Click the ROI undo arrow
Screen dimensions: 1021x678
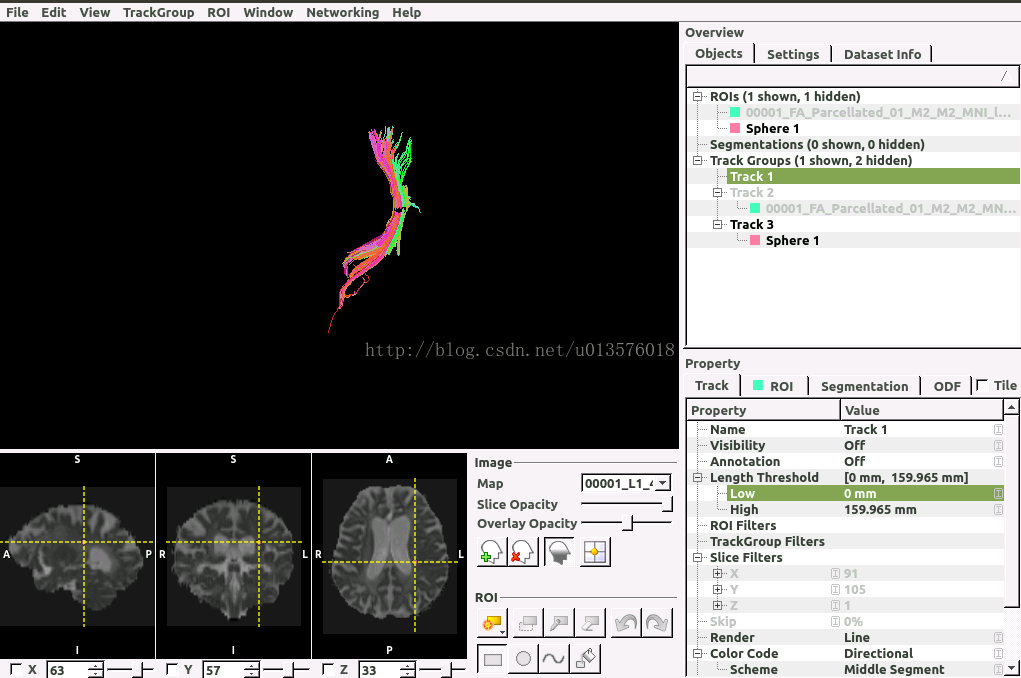pos(626,624)
